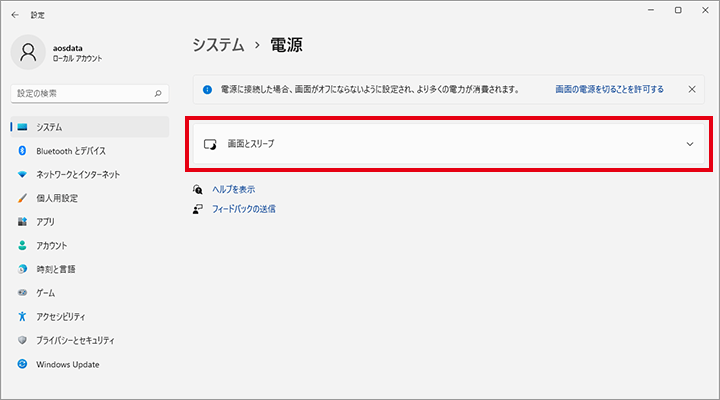Click the アクセシビリティ figure icon
The image size is (720, 400).
coord(22,316)
